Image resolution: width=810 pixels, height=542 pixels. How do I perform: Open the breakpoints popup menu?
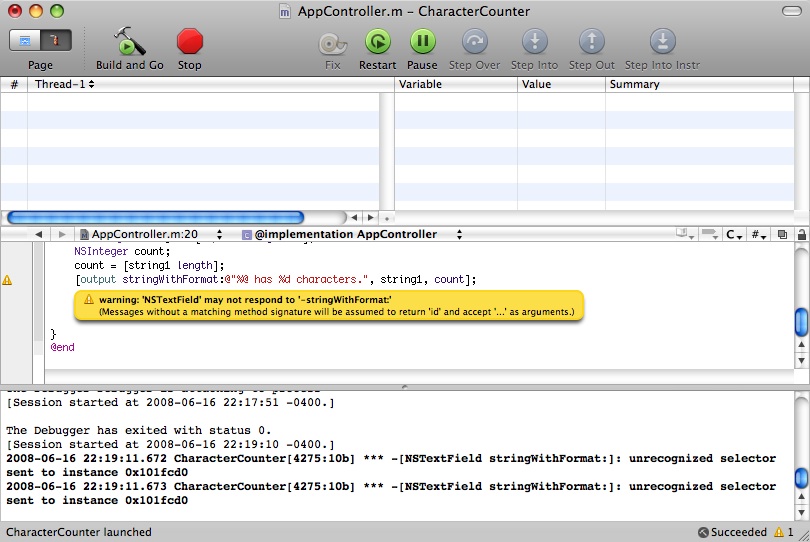coord(710,234)
